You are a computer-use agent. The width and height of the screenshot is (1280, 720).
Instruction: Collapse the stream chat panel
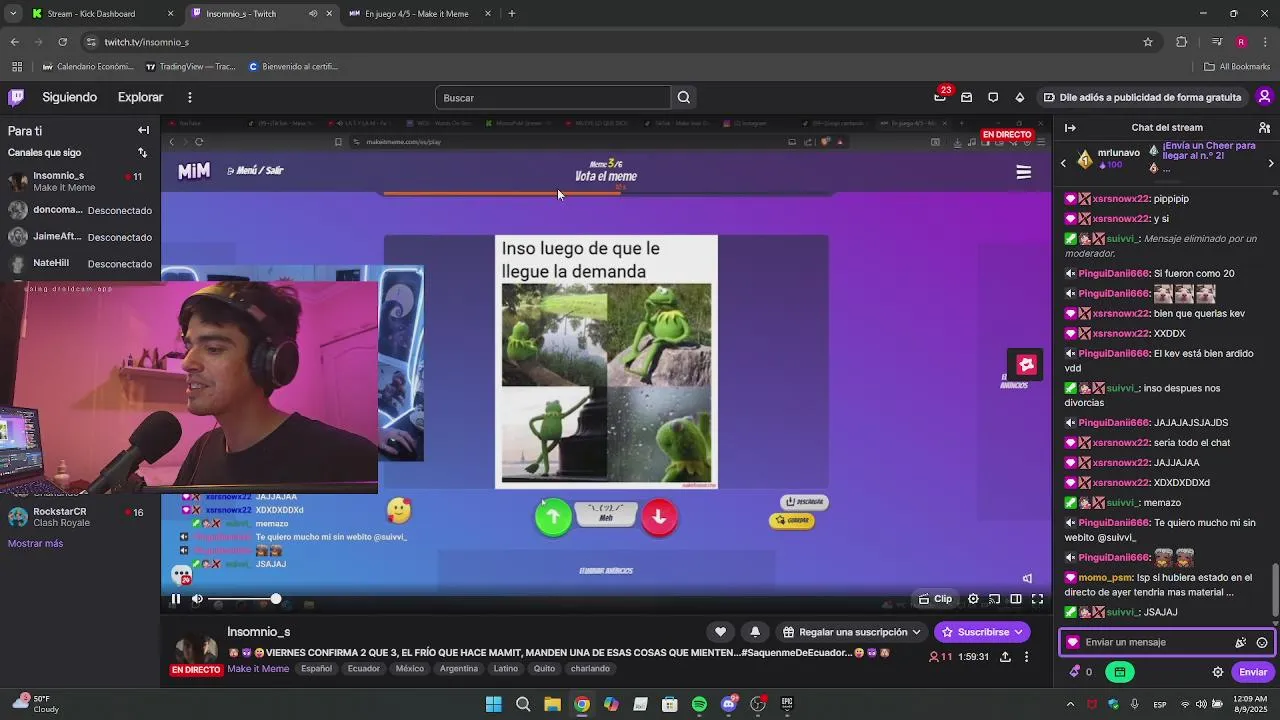[1070, 128]
